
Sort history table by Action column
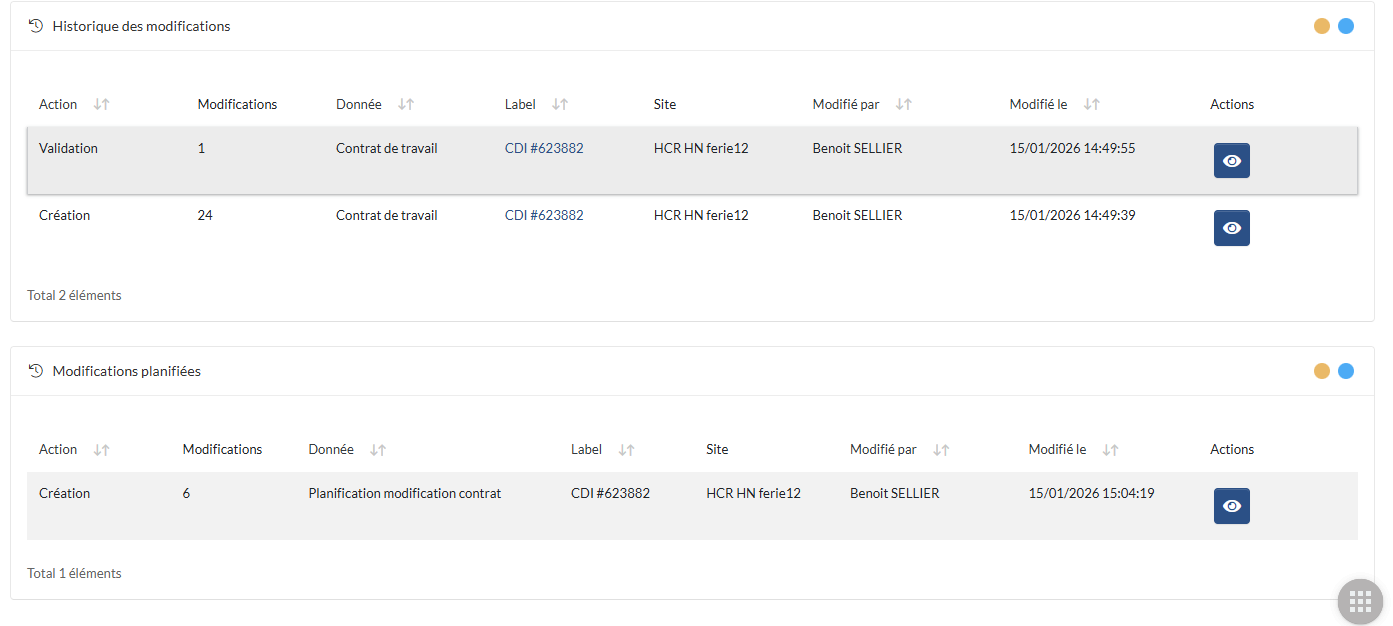(101, 104)
